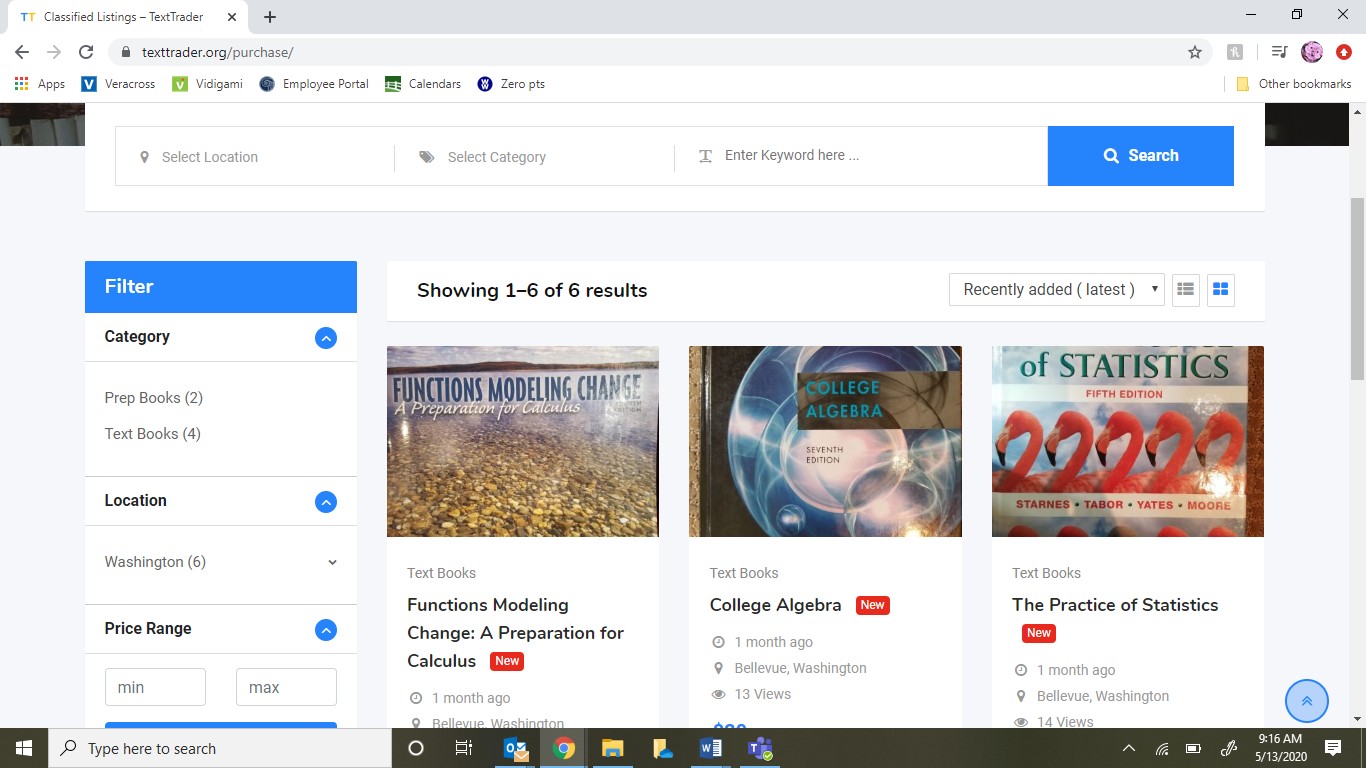Click the address bar URL
Screen dimensions: 1366x768
217,52
